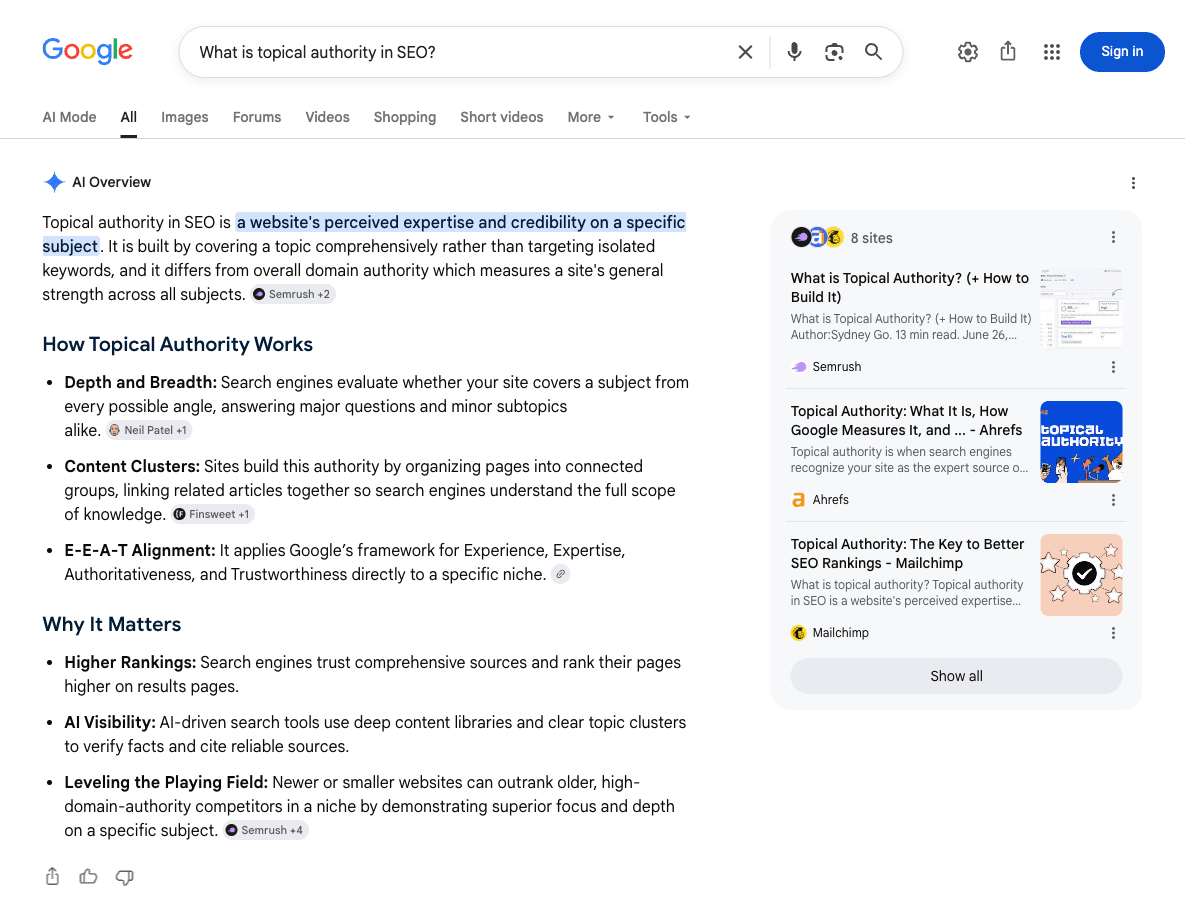Click the AI Overview sparkle icon
This screenshot has height=905, width=1185.
54,182
